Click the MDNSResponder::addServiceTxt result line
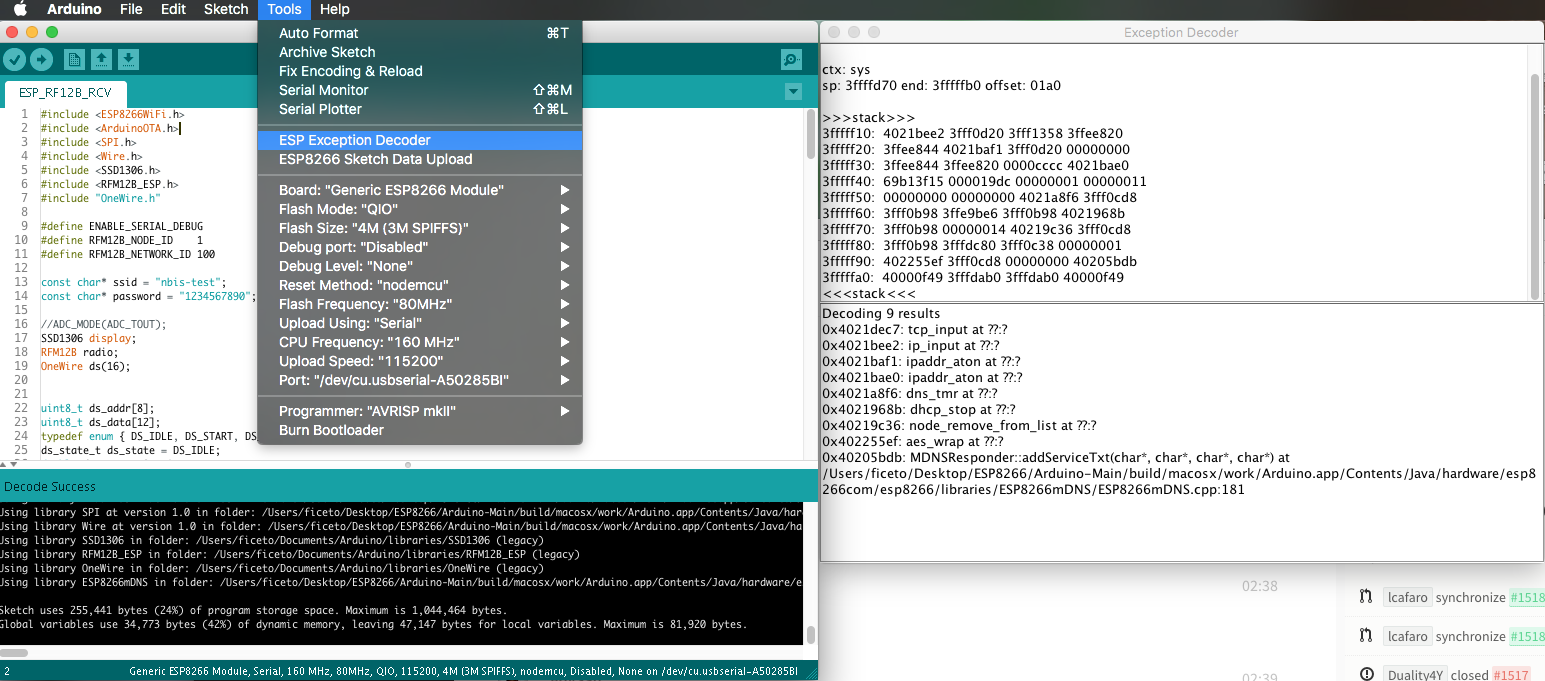Viewport: 1545px width, 681px height. click(1179, 473)
